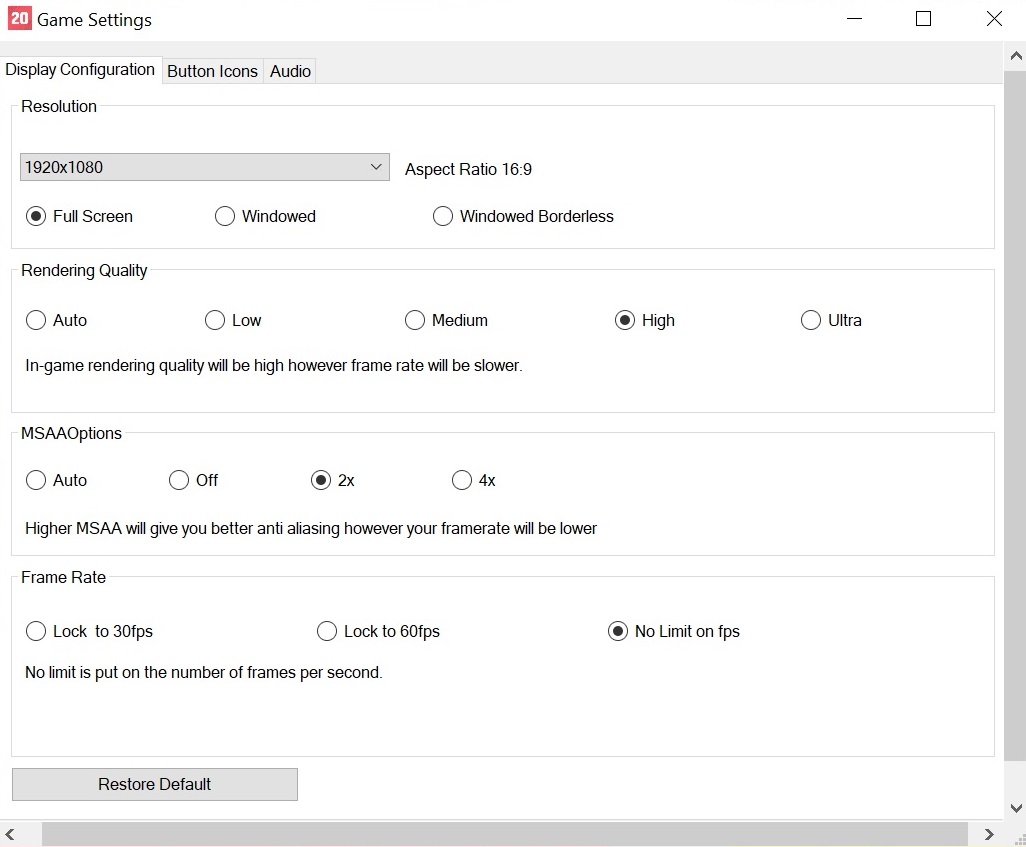Select the Windowed display mode

tap(225, 216)
